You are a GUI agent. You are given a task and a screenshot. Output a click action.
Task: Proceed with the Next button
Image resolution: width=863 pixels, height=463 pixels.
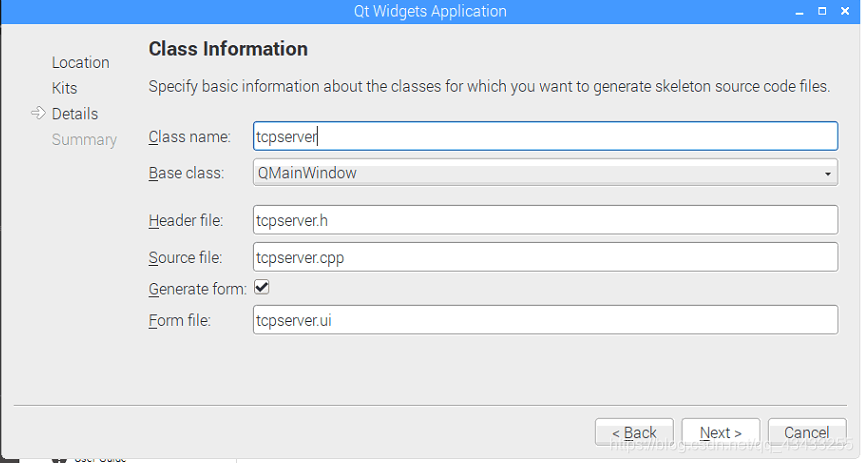point(720,432)
